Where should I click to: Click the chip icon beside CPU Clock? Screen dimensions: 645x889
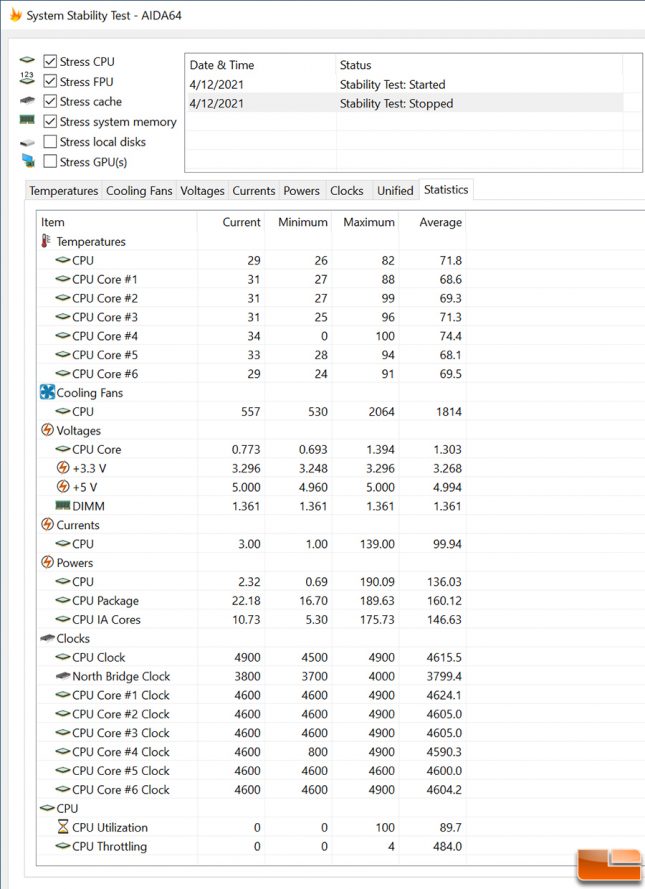tap(62, 657)
